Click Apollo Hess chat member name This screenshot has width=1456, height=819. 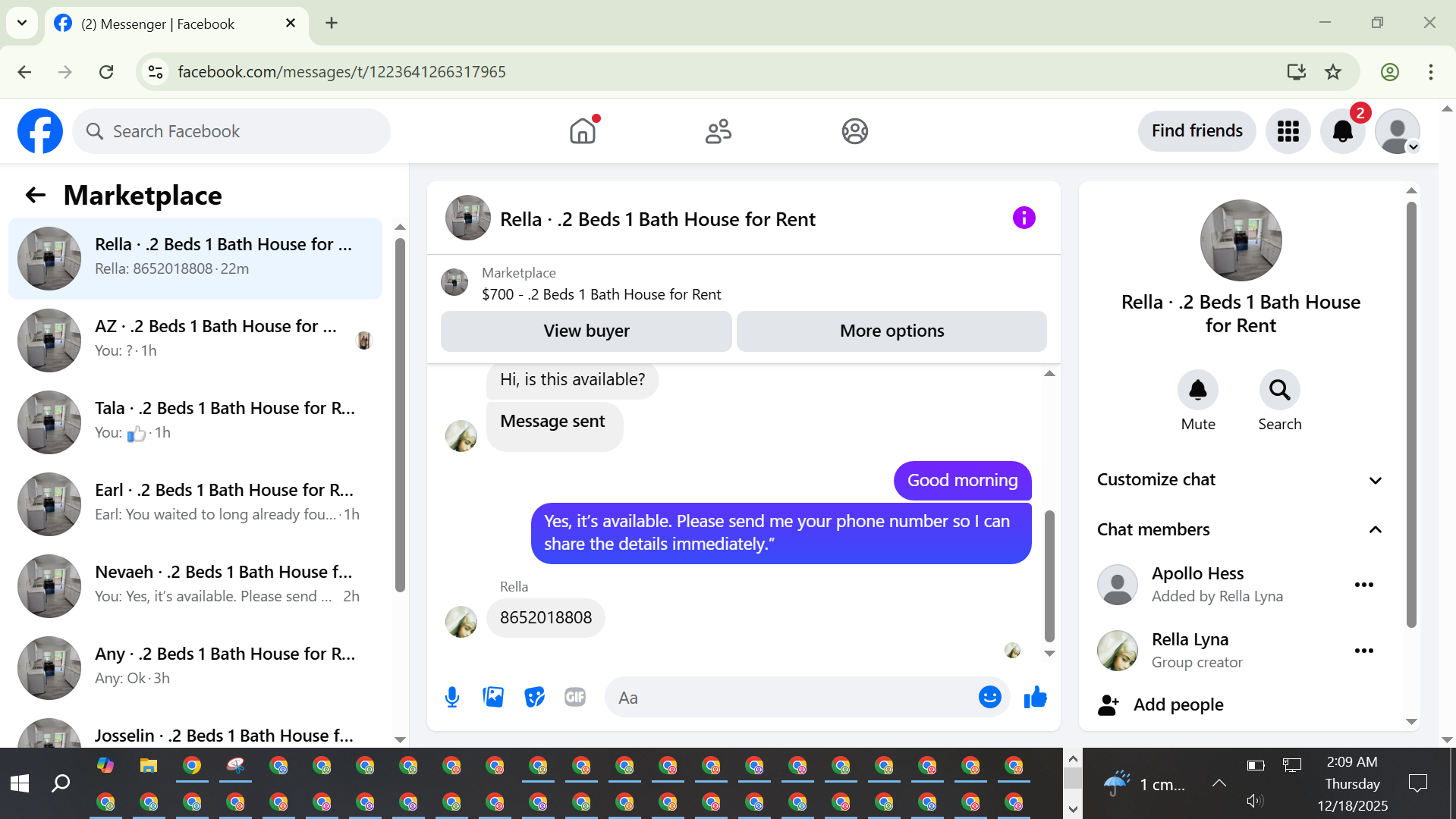click(1197, 574)
